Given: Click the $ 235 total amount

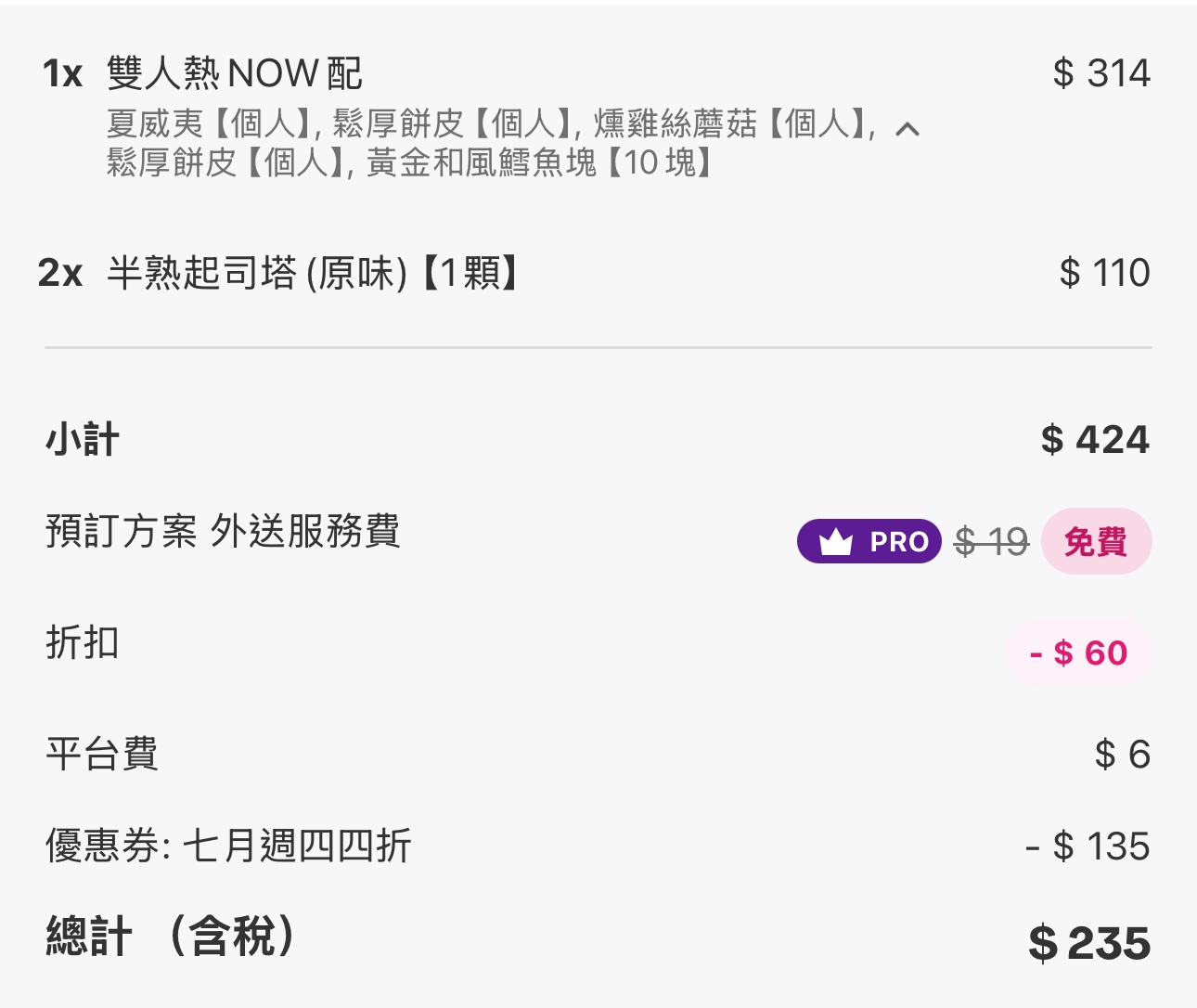Looking at the screenshot, I should pyautogui.click(x=1089, y=943).
